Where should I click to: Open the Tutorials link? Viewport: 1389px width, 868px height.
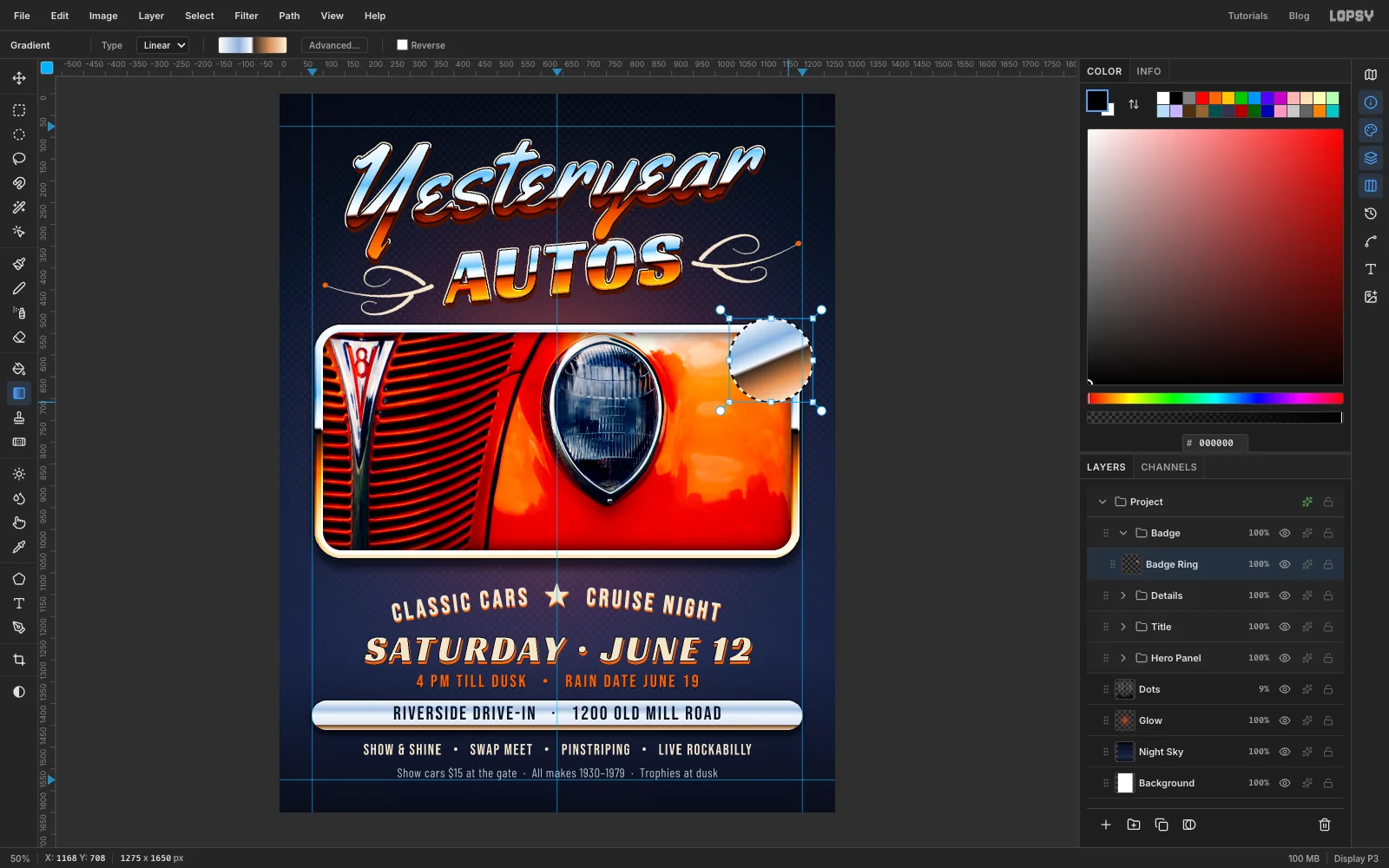click(1247, 16)
